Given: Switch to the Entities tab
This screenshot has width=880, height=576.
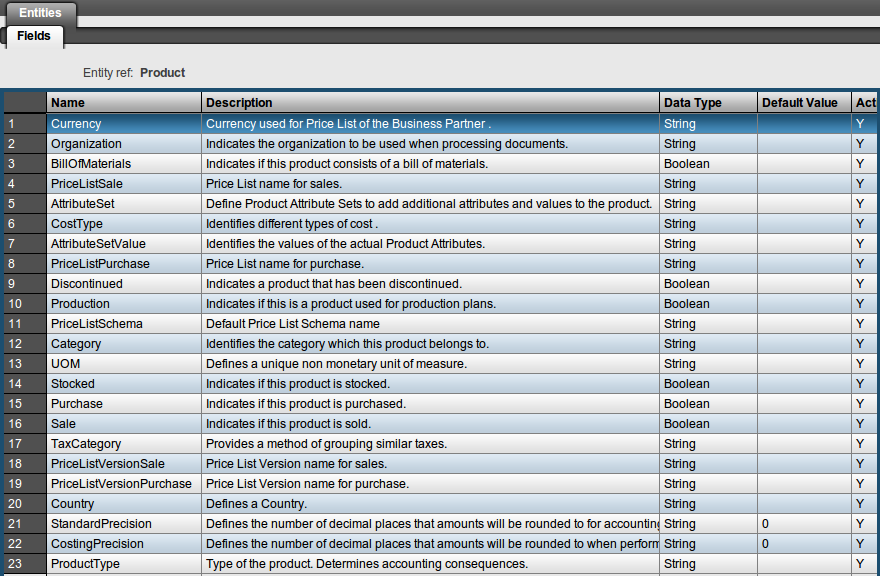Looking at the screenshot, I should (x=39, y=13).
